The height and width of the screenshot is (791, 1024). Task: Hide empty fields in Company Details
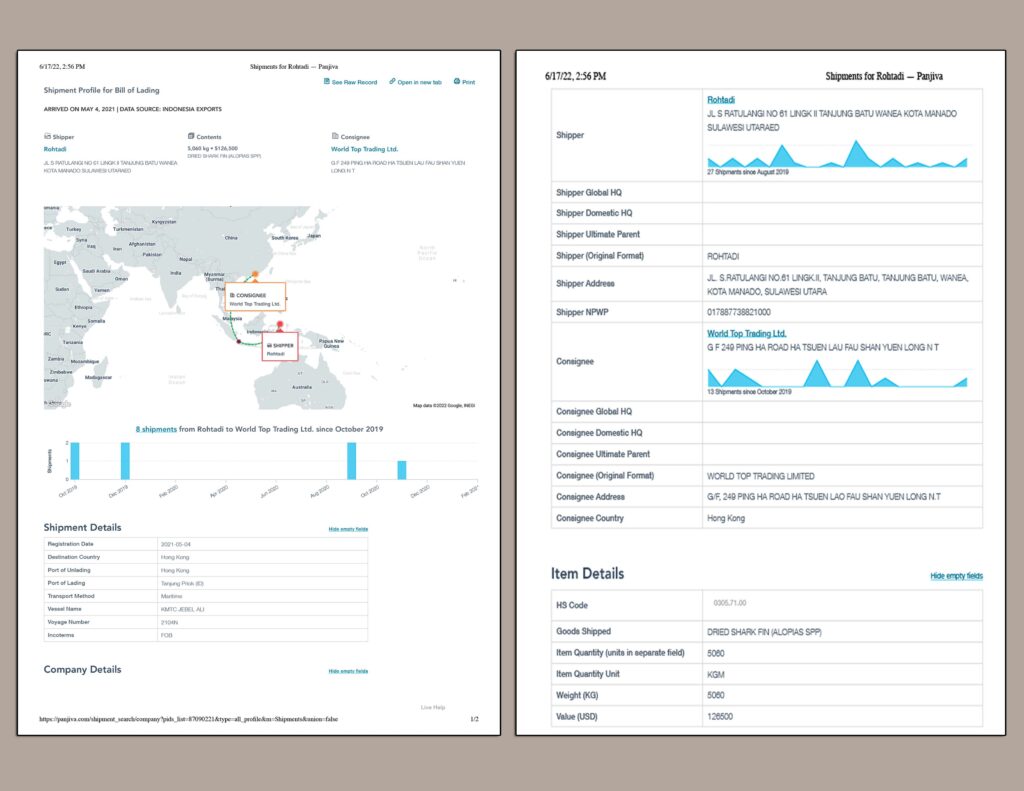click(x=348, y=671)
